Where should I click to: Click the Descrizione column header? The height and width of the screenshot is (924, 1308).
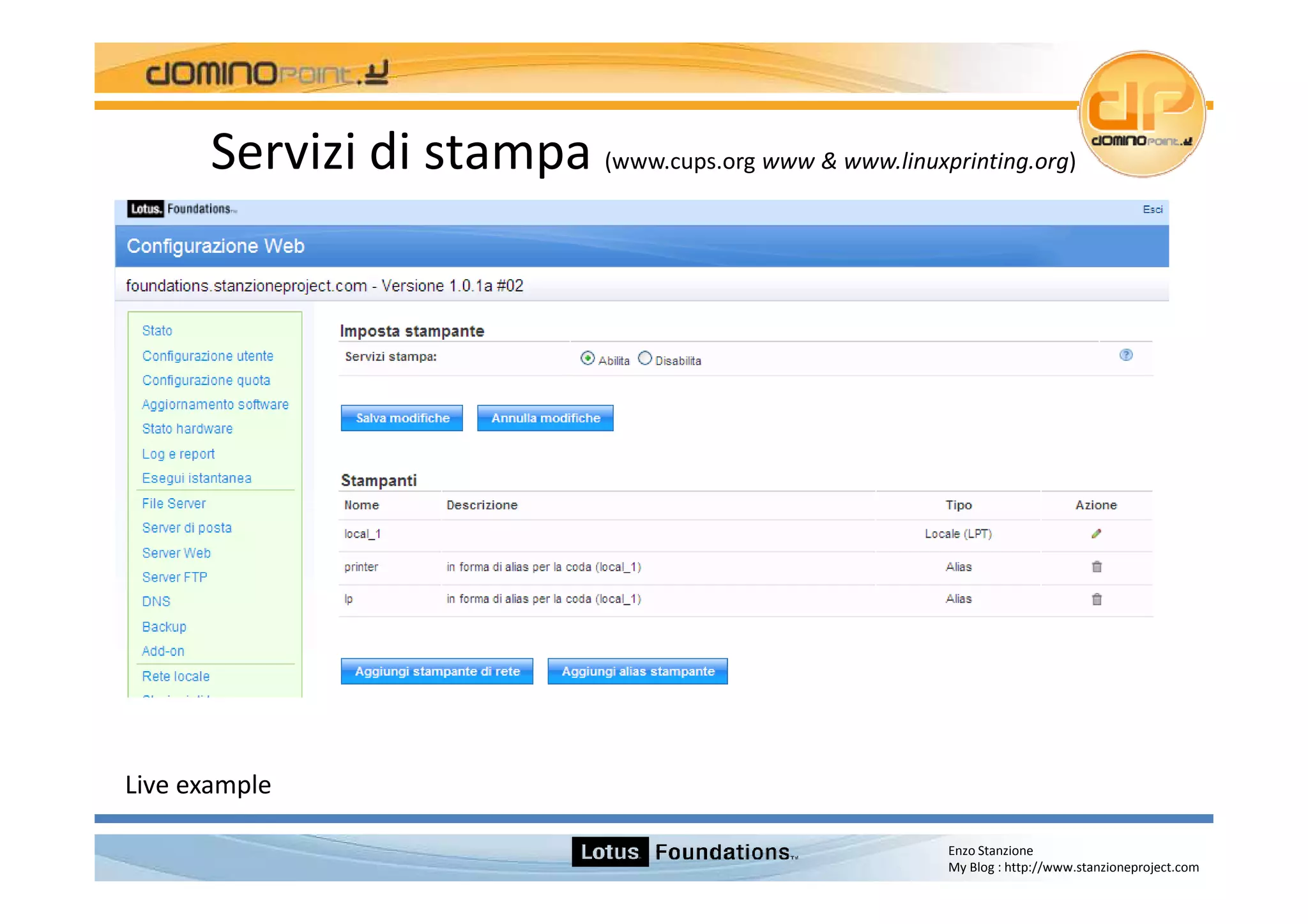point(482,505)
